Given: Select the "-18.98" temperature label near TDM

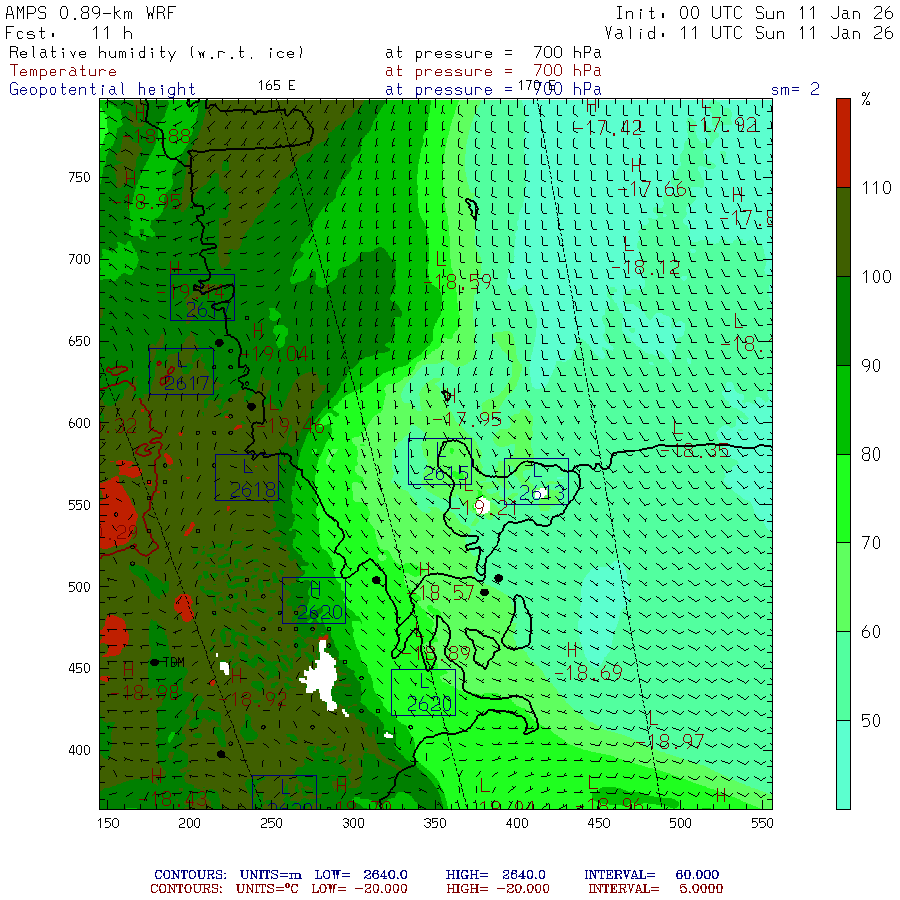Looking at the screenshot, I should [x=145, y=693].
